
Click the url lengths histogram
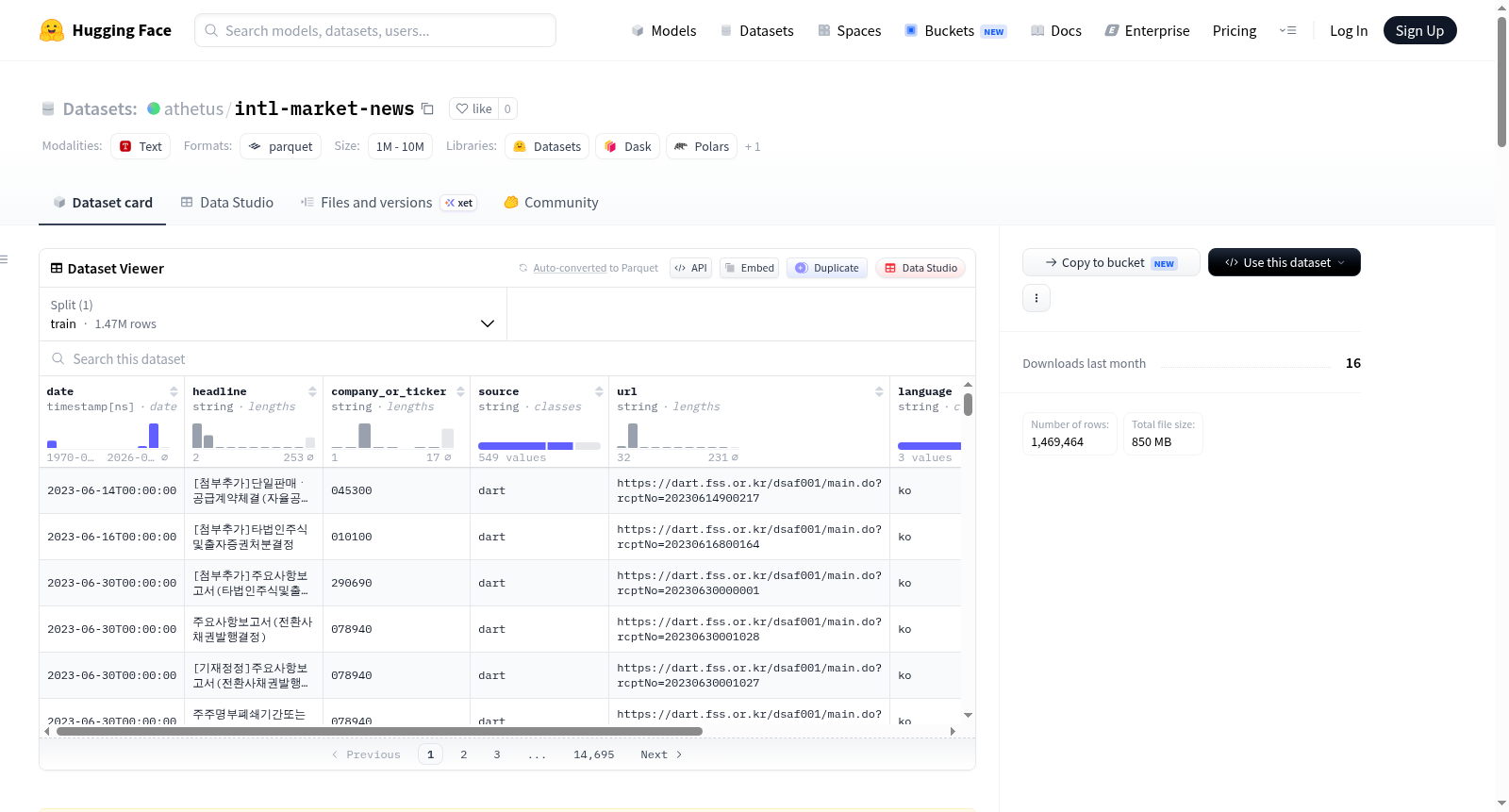pos(678,436)
